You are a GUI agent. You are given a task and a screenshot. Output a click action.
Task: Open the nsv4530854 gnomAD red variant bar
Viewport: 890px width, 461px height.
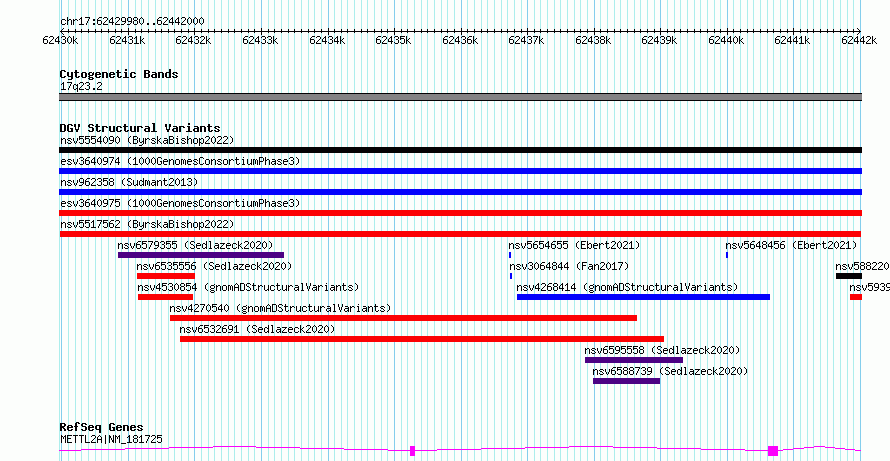click(x=165, y=297)
